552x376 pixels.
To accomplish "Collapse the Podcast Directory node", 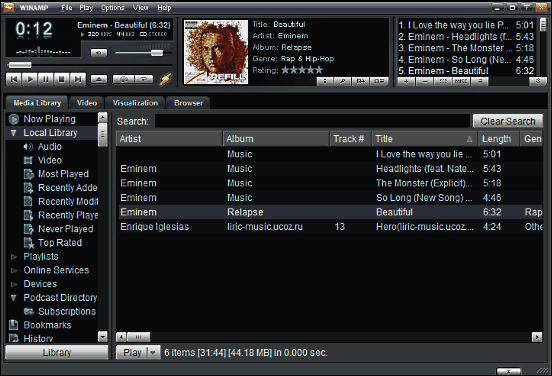I will [x=13, y=298].
